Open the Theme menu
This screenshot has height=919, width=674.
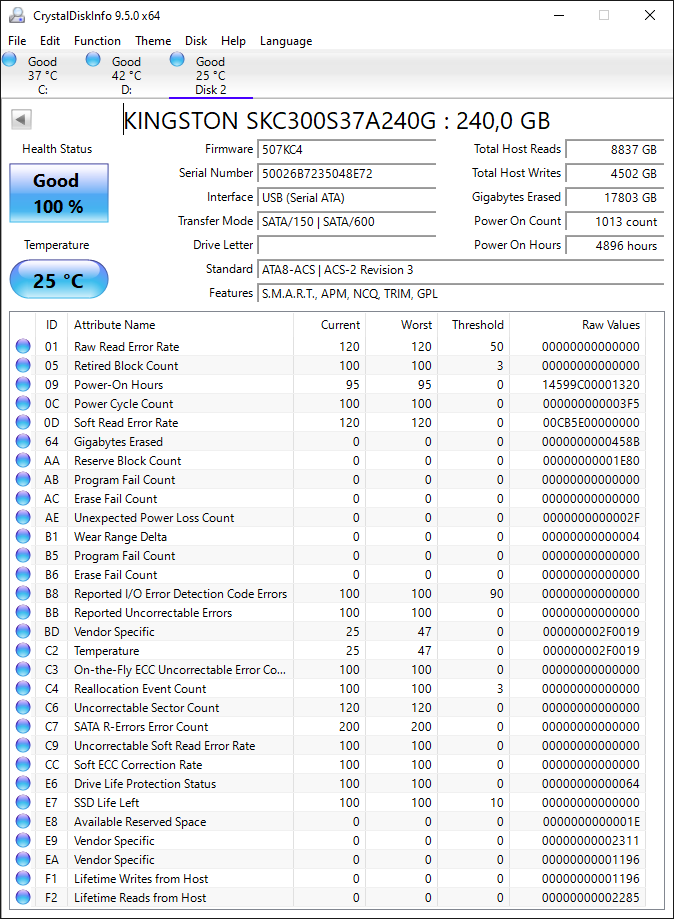[x=153, y=41]
